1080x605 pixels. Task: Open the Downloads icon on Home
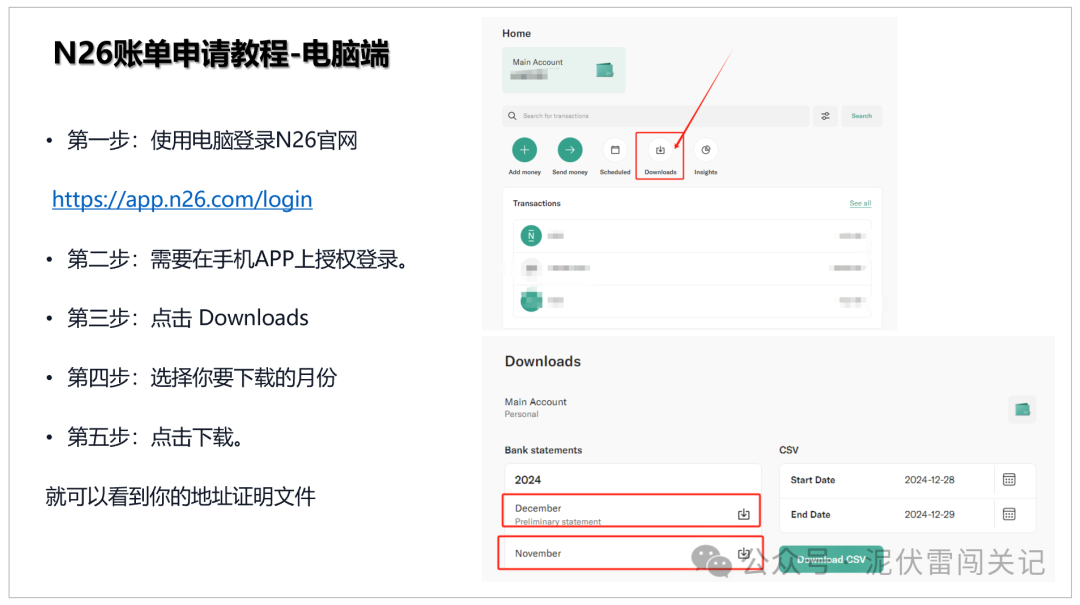660,150
